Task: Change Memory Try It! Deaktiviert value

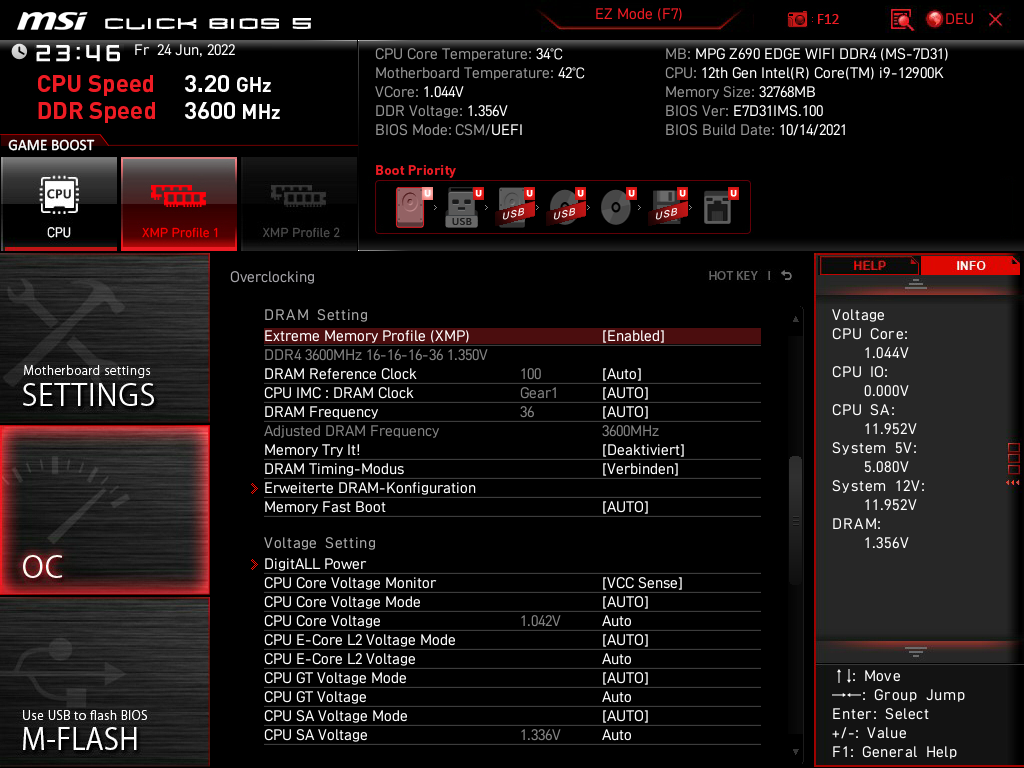Action: (643, 450)
